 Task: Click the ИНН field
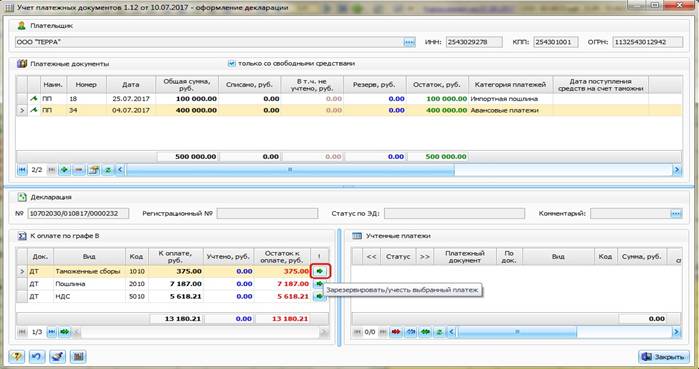pos(474,42)
